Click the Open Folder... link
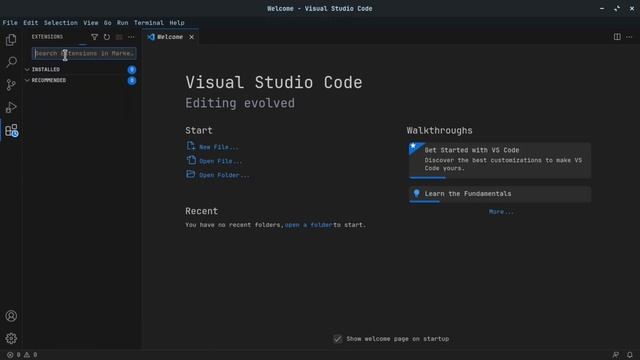 coord(224,175)
